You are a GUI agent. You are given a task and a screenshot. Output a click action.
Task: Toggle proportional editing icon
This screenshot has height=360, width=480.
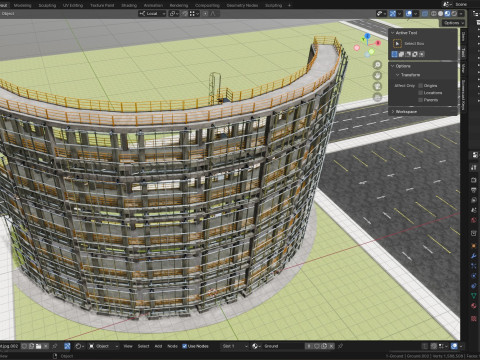(205, 14)
